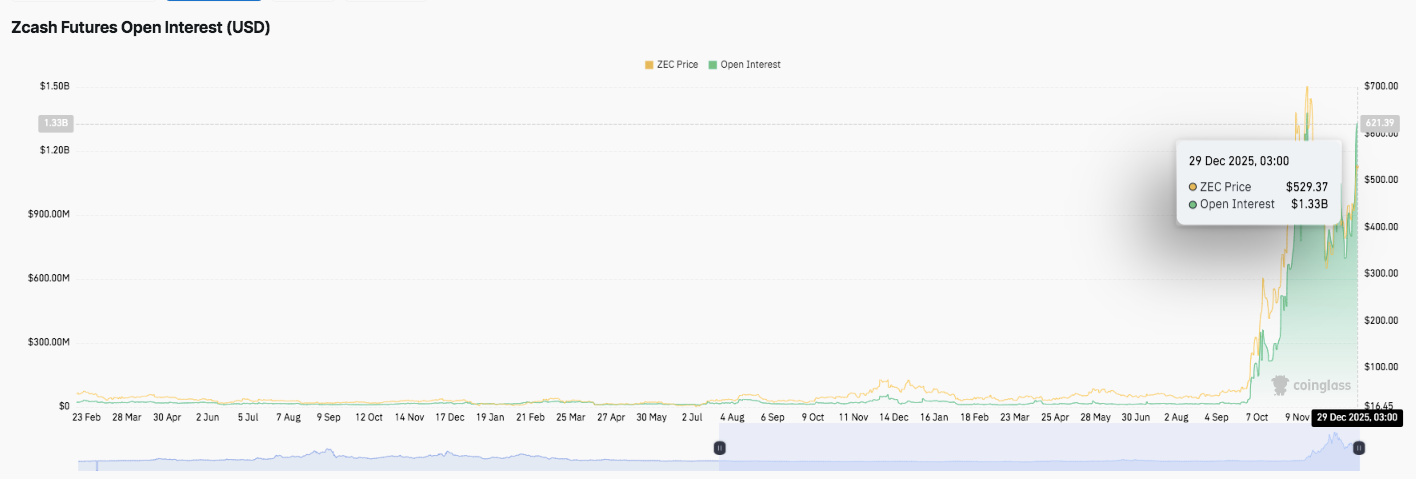This screenshot has height=479, width=1416.
Task: Click the 621.39 marker on right axis
Action: (1379, 123)
